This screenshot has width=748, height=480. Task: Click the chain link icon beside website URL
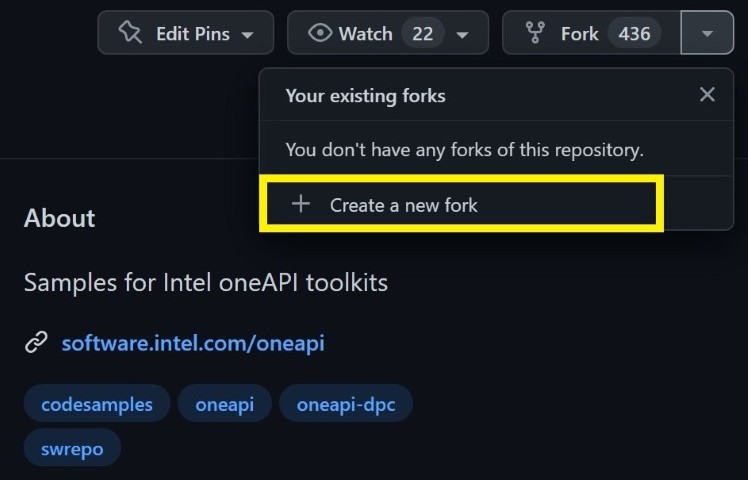point(36,343)
